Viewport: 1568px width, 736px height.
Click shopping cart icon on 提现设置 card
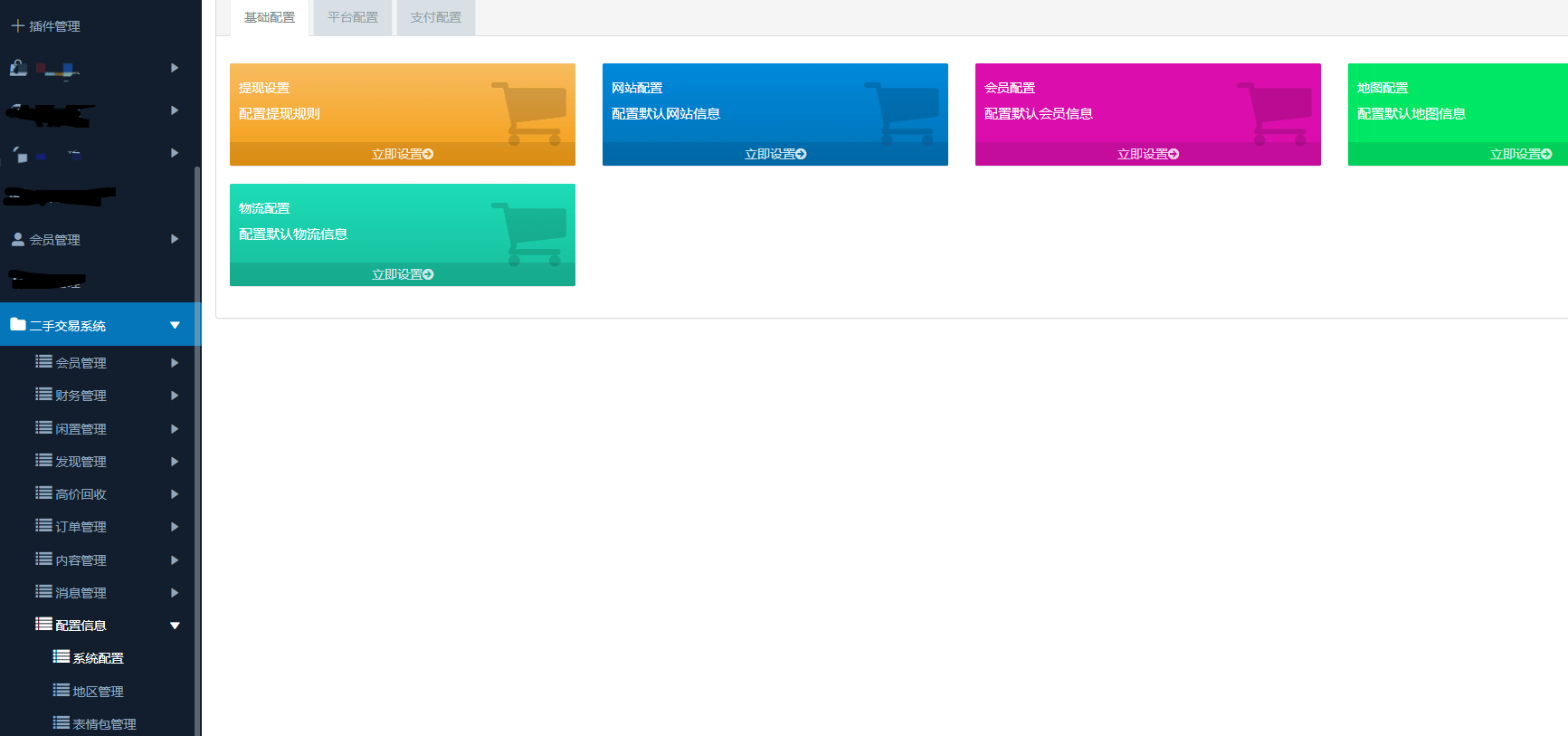(529, 114)
